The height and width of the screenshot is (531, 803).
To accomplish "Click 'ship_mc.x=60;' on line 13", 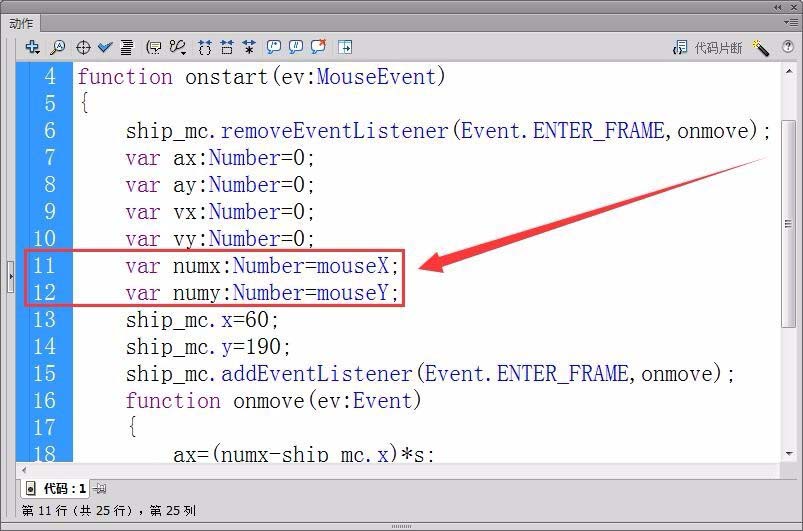I will [202, 321].
